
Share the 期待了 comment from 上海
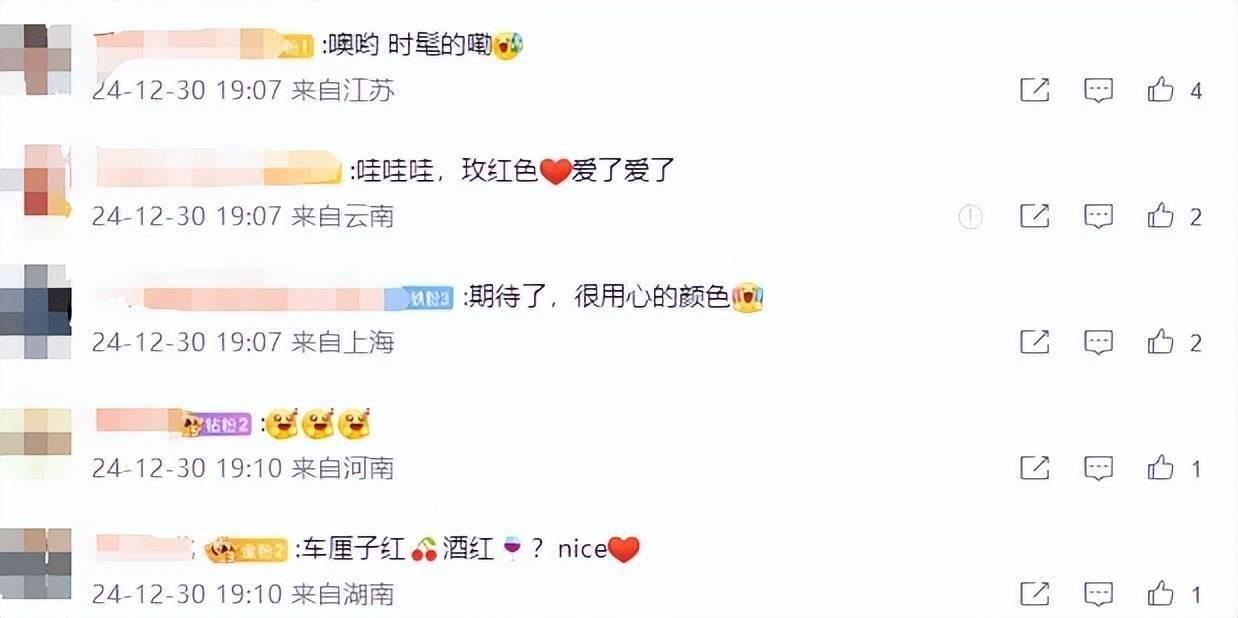click(x=1034, y=342)
